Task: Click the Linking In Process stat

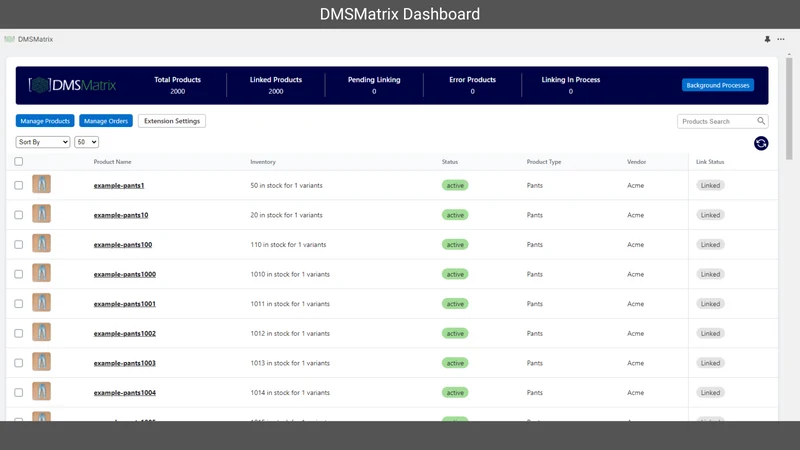Action: (570, 85)
